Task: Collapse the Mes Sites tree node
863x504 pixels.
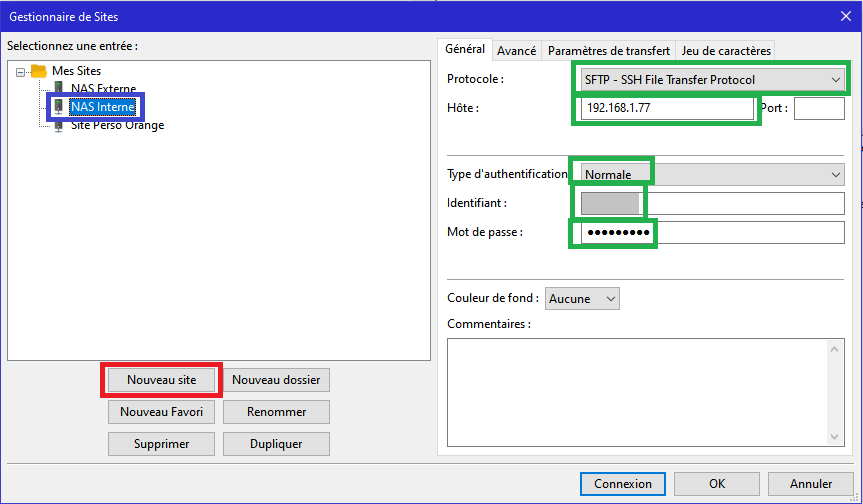Action: click(x=22, y=71)
